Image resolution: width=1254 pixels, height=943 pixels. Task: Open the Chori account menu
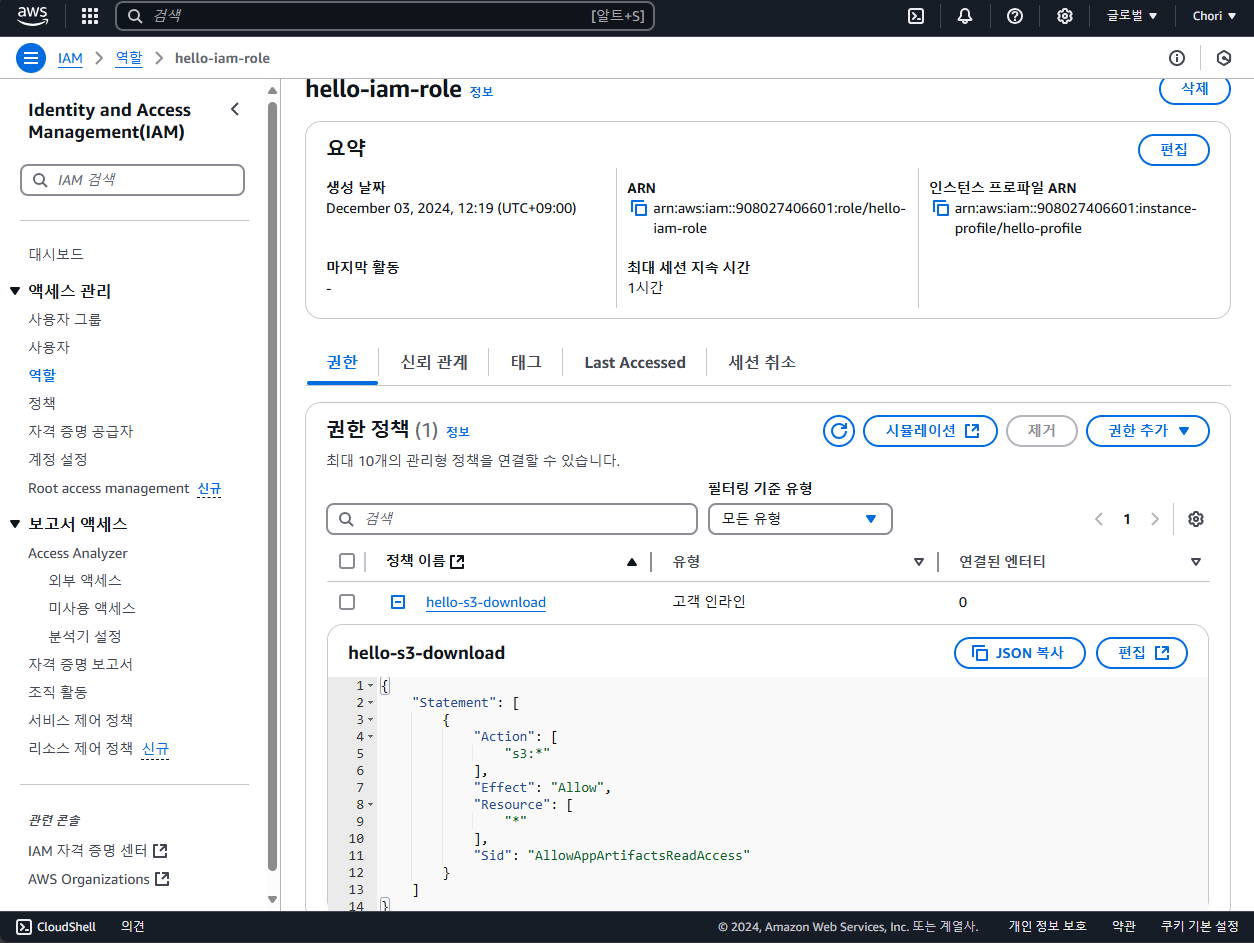click(1214, 16)
